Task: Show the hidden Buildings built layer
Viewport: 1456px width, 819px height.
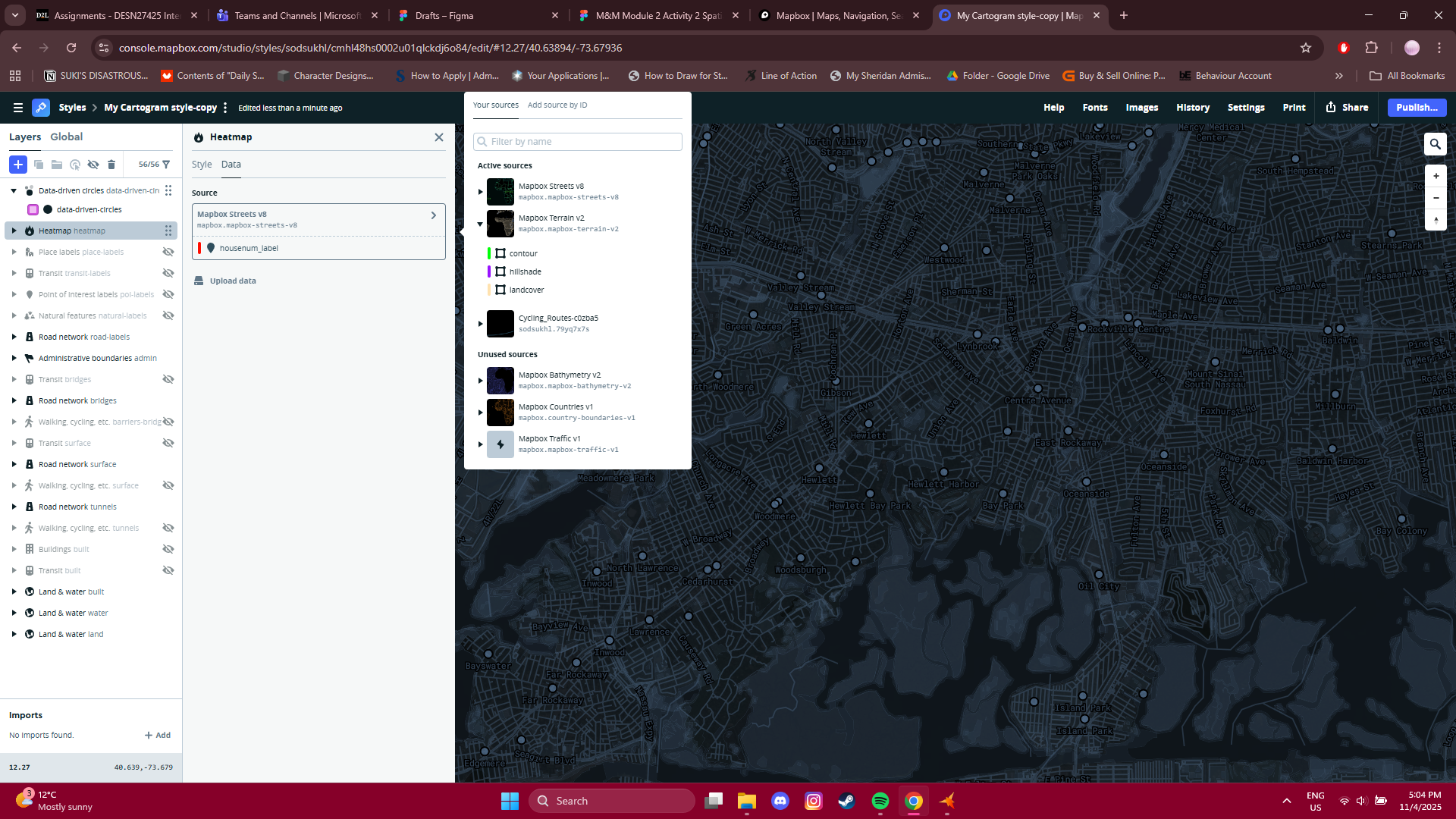Action: [168, 548]
